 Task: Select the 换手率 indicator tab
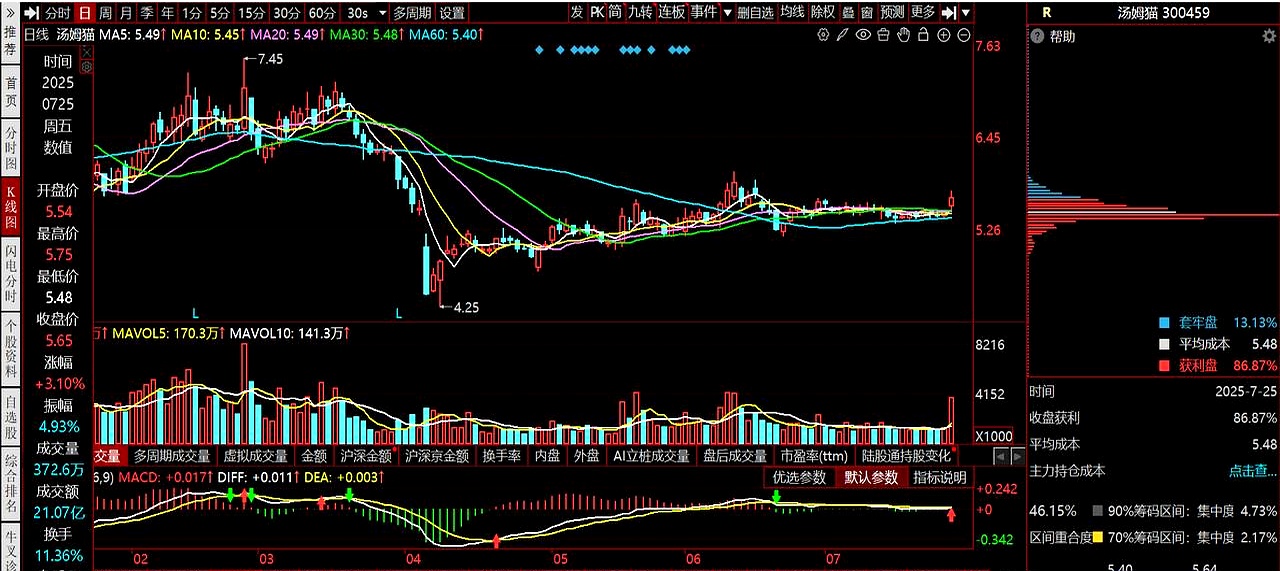point(501,456)
